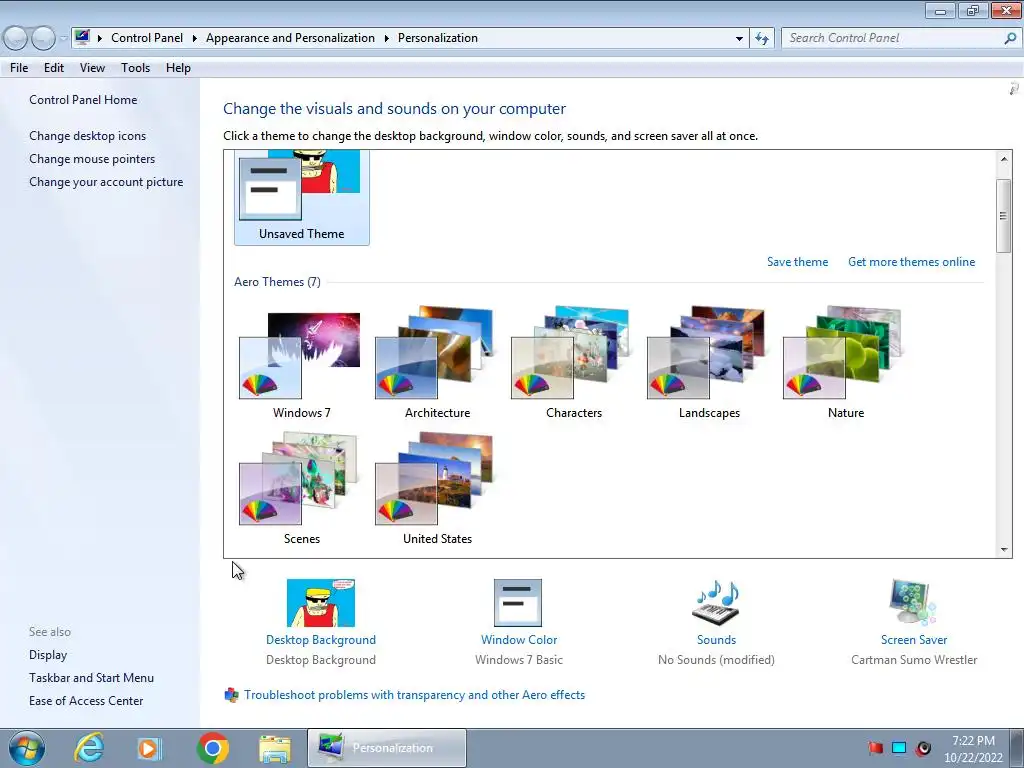Click the Aero troubleshoot shield icon
Image resolution: width=1024 pixels, height=768 pixels.
(x=231, y=695)
